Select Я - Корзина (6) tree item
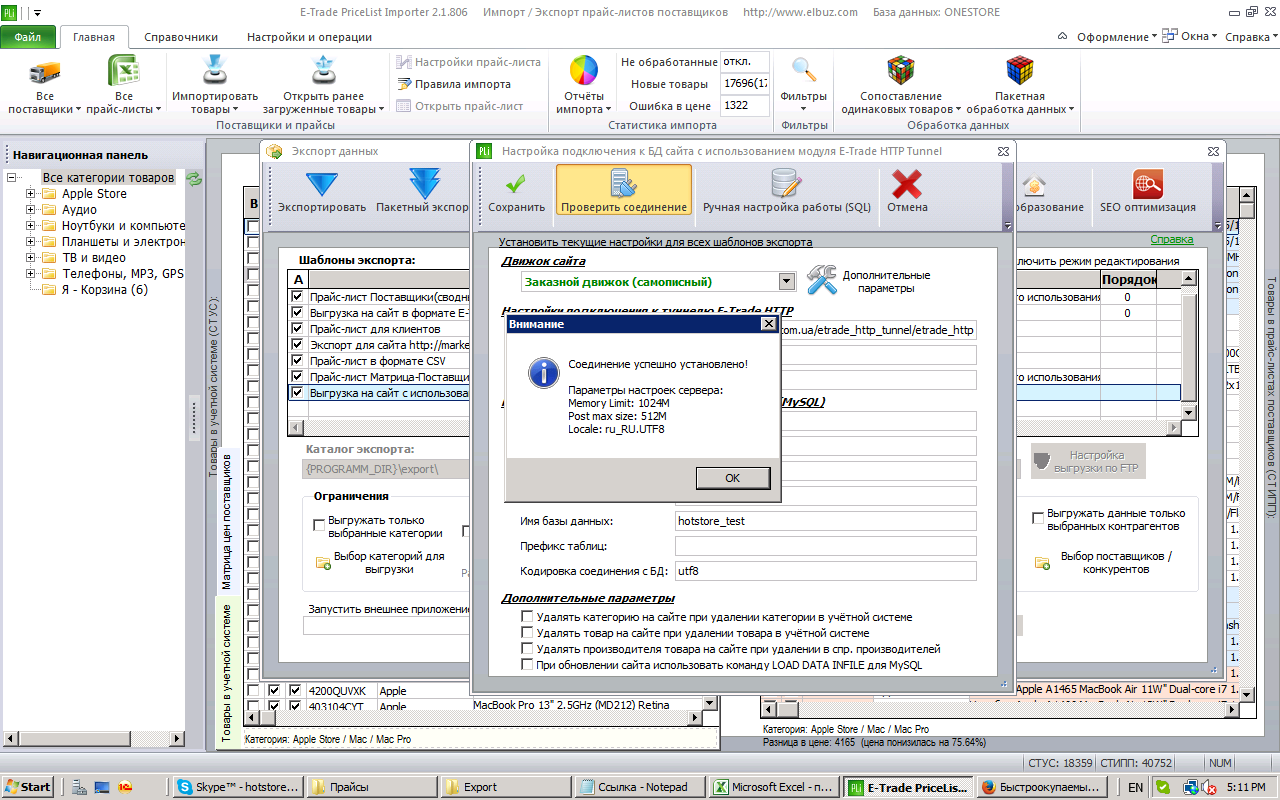1280x800 pixels. point(105,290)
